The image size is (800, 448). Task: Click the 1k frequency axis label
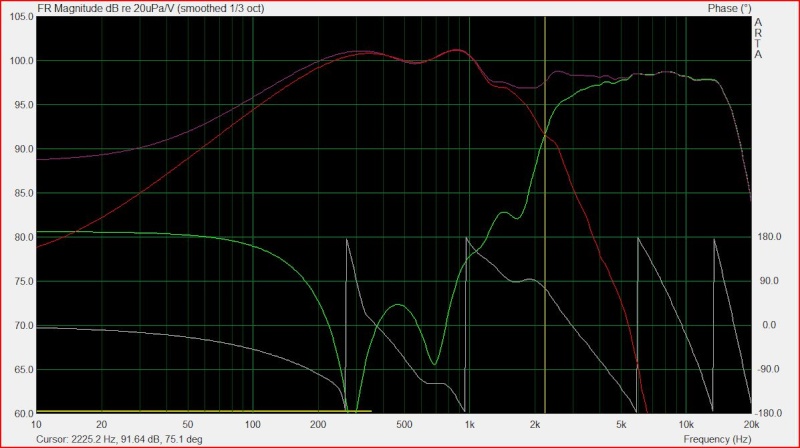click(x=469, y=425)
